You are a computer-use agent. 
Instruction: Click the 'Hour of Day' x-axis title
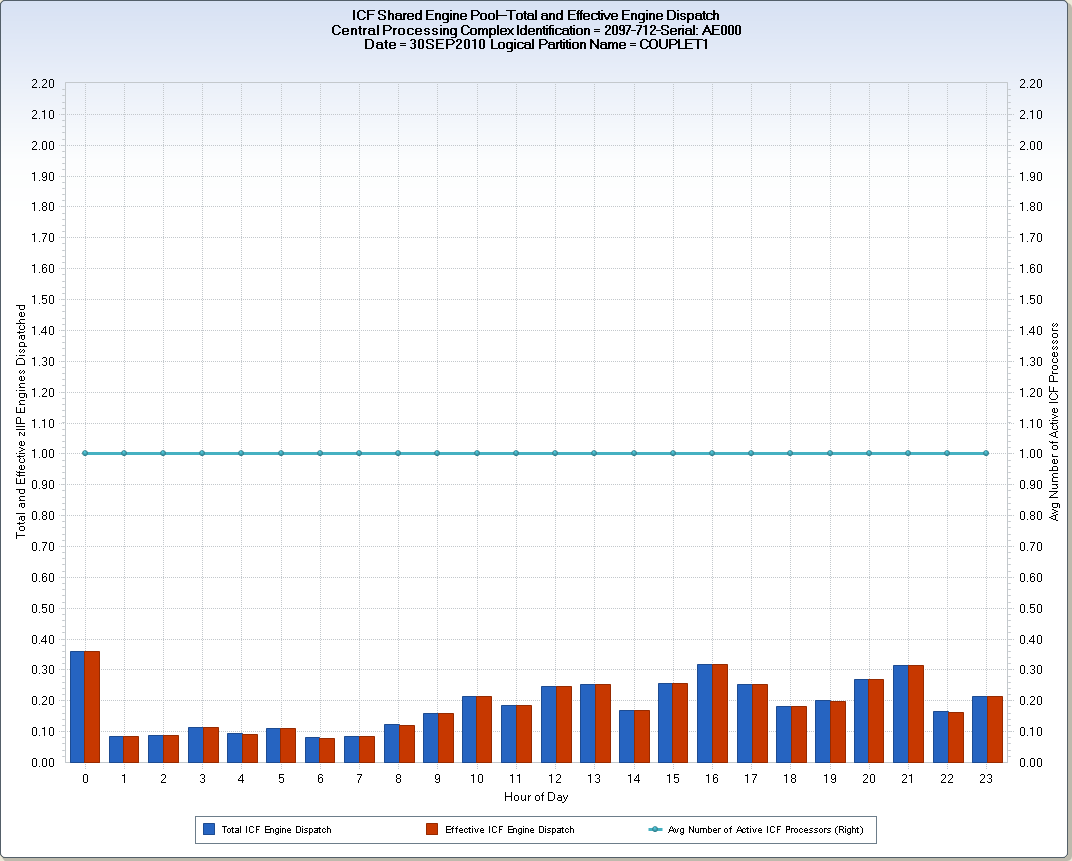click(536, 797)
